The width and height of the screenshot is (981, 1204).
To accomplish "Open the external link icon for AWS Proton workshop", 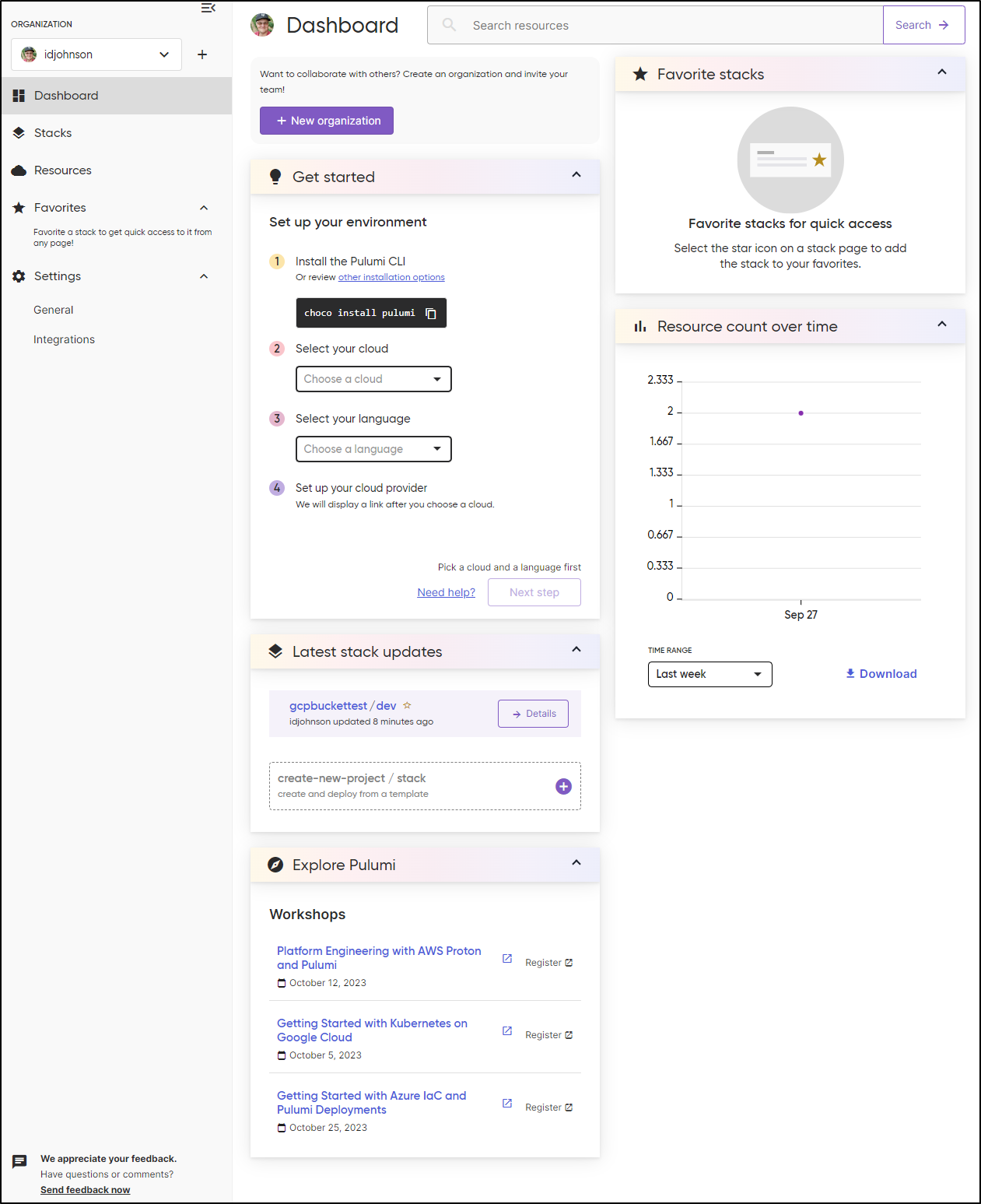I will pyautogui.click(x=507, y=958).
